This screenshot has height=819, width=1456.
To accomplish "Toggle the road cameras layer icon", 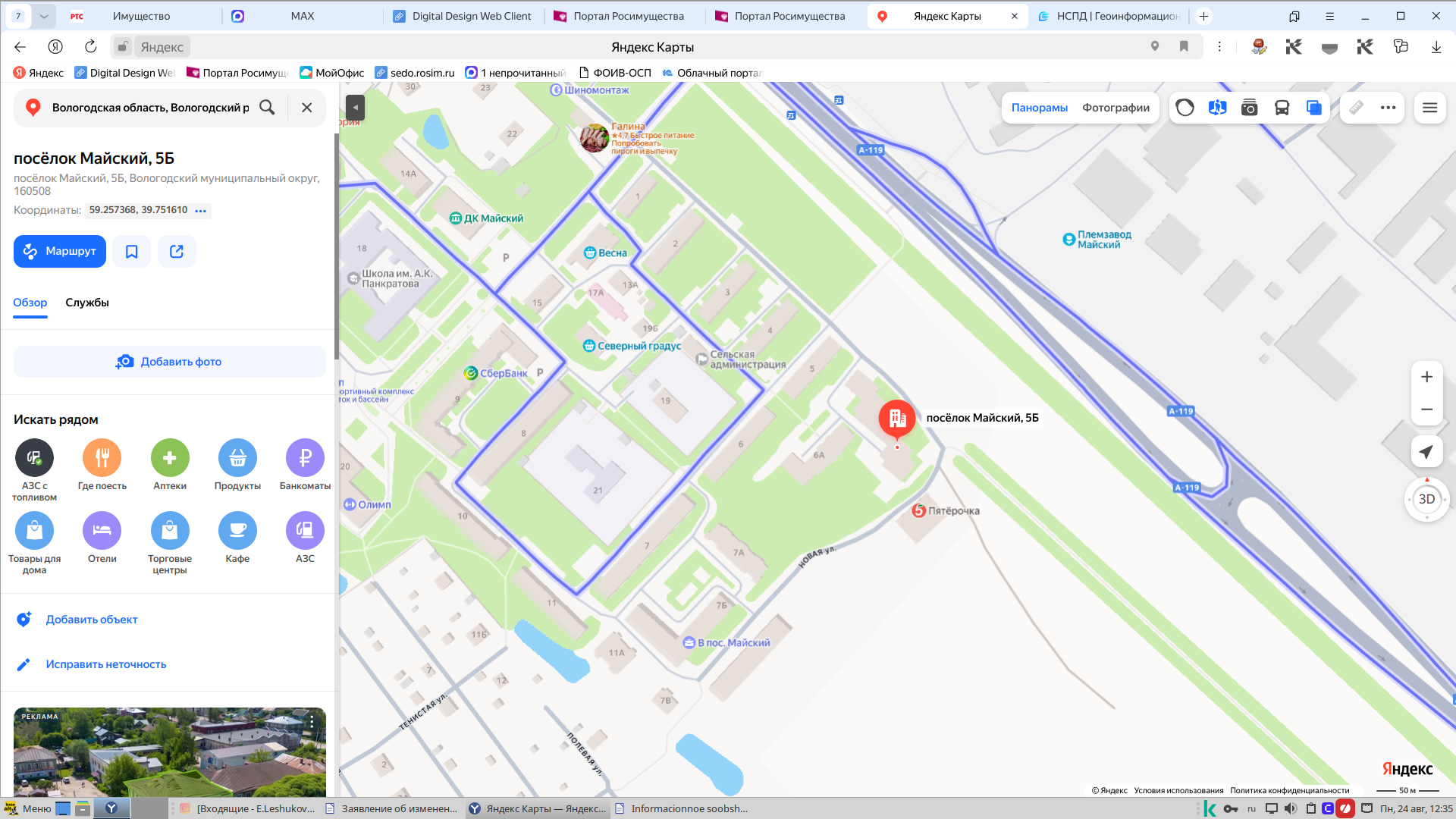I will tap(1249, 108).
